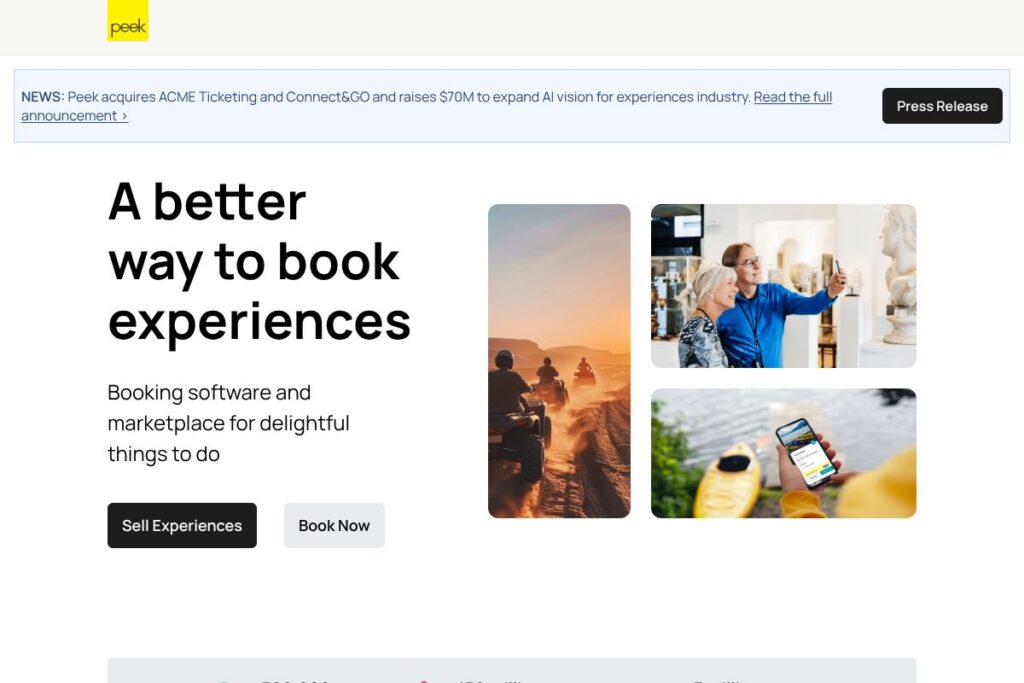Viewport: 1024px width, 683px height.
Task: Click the bold NEWS label in banner
Action: click(43, 97)
